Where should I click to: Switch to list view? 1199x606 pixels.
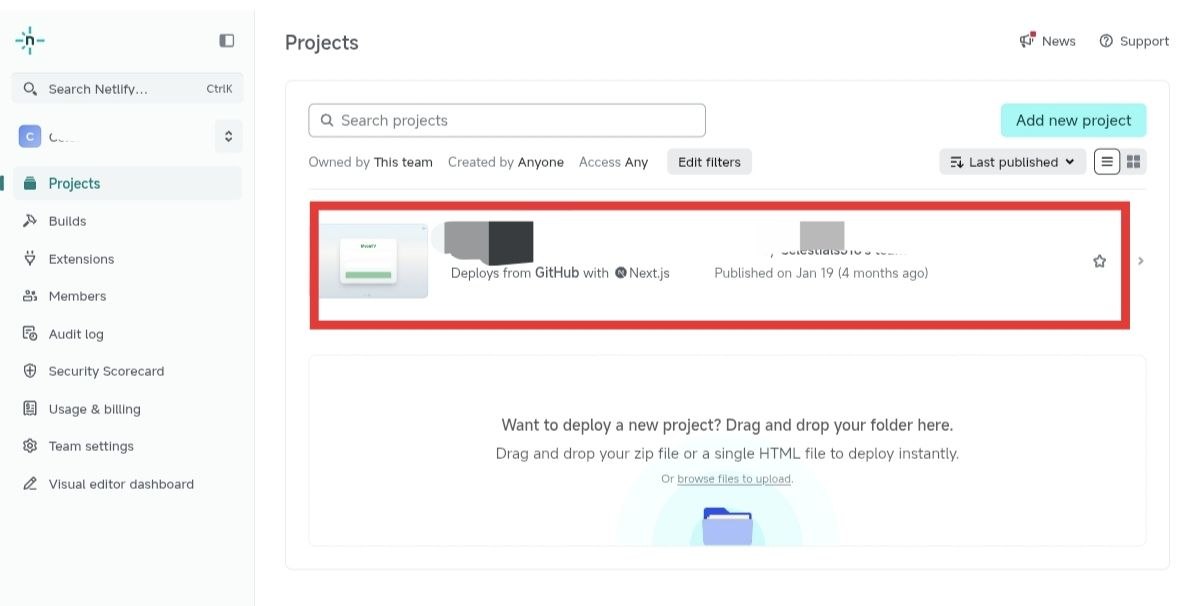pos(1106,162)
